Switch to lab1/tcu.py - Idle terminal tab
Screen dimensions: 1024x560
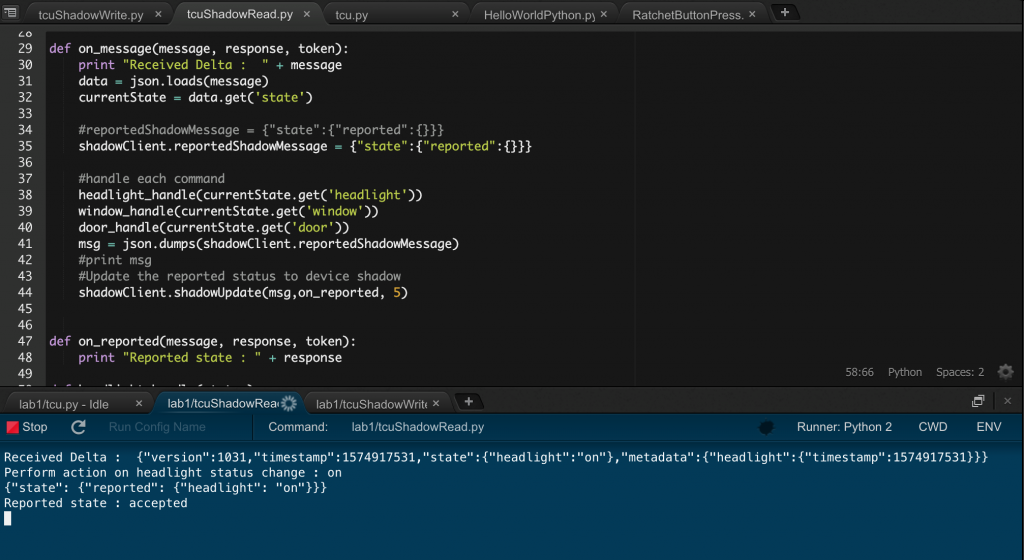pyautogui.click(x=64, y=404)
